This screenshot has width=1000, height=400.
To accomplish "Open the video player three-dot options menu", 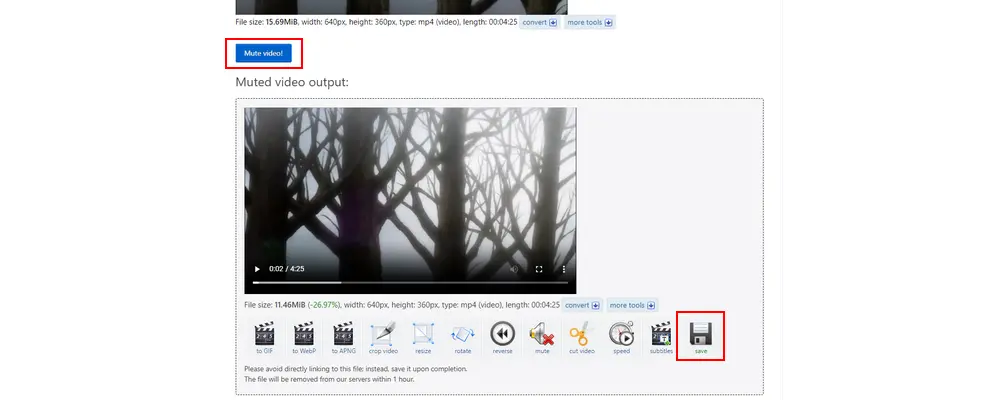I will (x=563, y=269).
